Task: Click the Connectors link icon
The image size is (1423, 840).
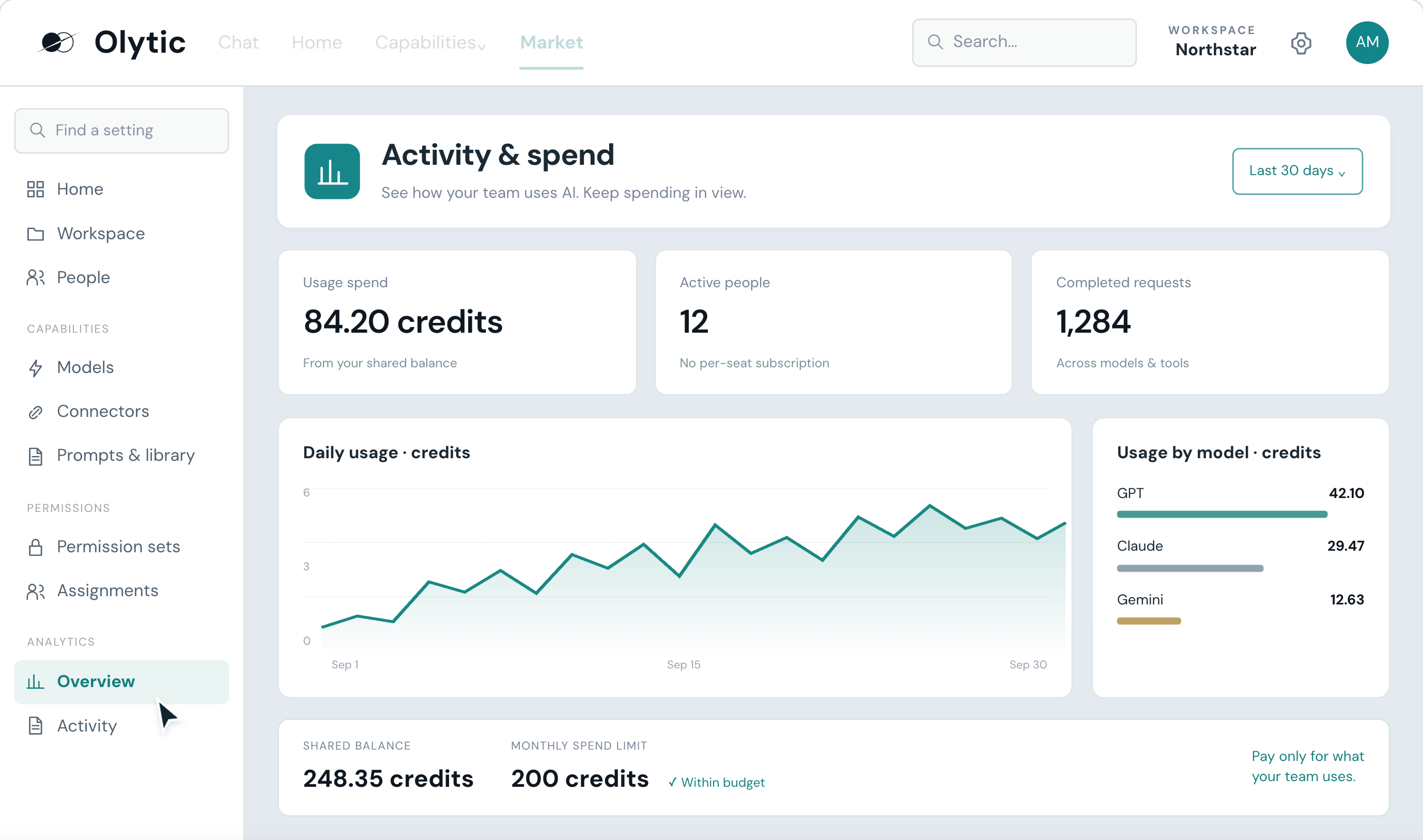Action: [x=36, y=412]
